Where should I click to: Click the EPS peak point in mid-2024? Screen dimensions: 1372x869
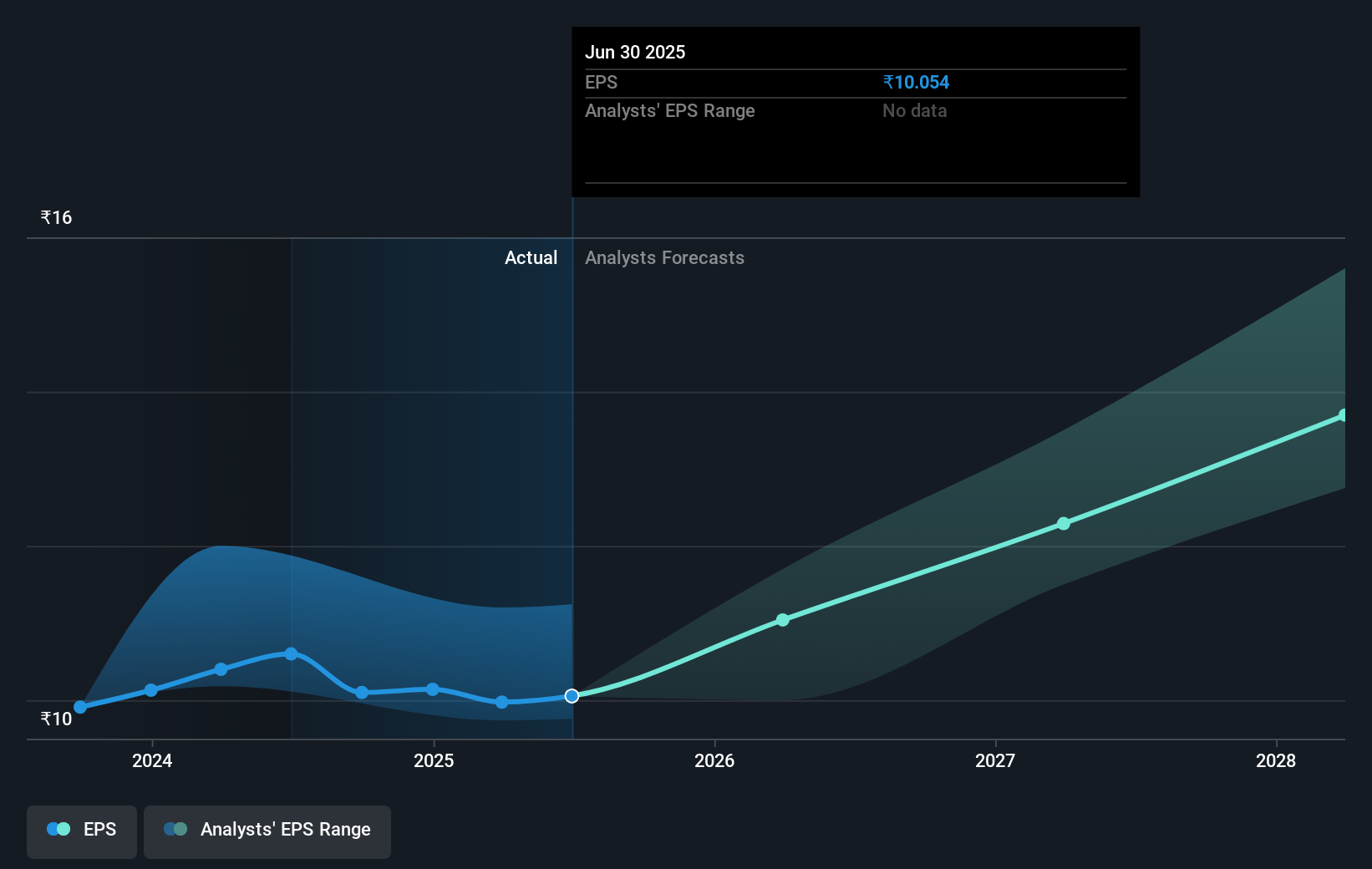[x=291, y=654]
